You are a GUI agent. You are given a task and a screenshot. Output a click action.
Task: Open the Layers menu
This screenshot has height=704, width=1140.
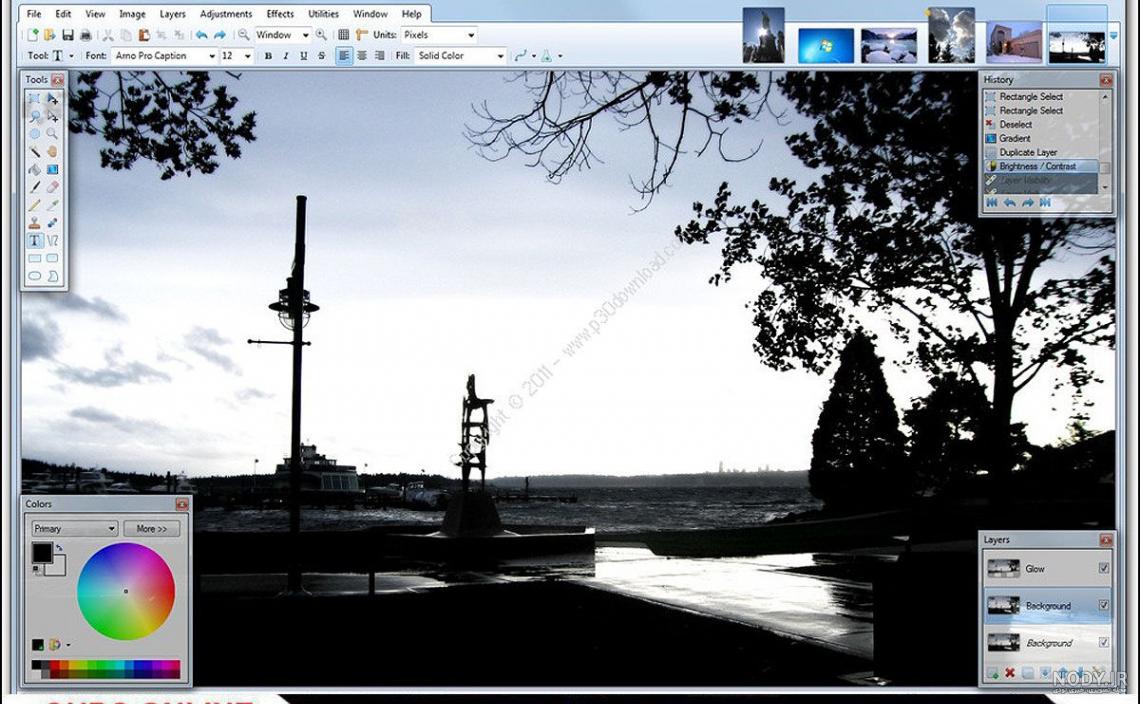(172, 14)
